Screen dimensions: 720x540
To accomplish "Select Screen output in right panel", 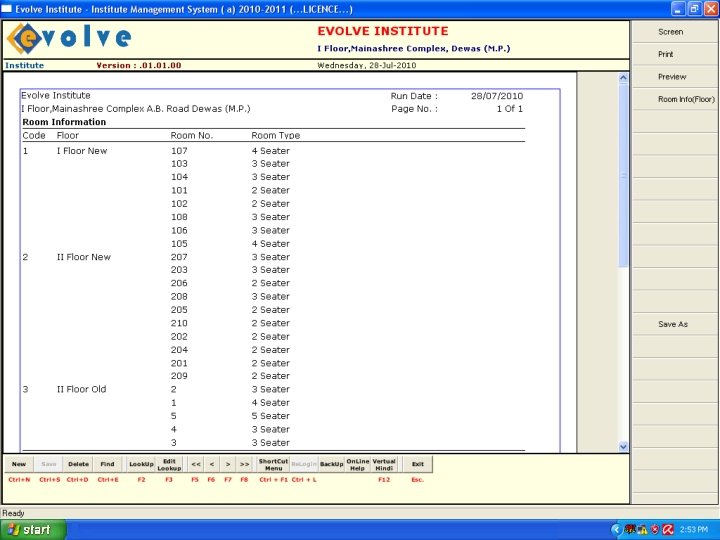I will coord(671,32).
